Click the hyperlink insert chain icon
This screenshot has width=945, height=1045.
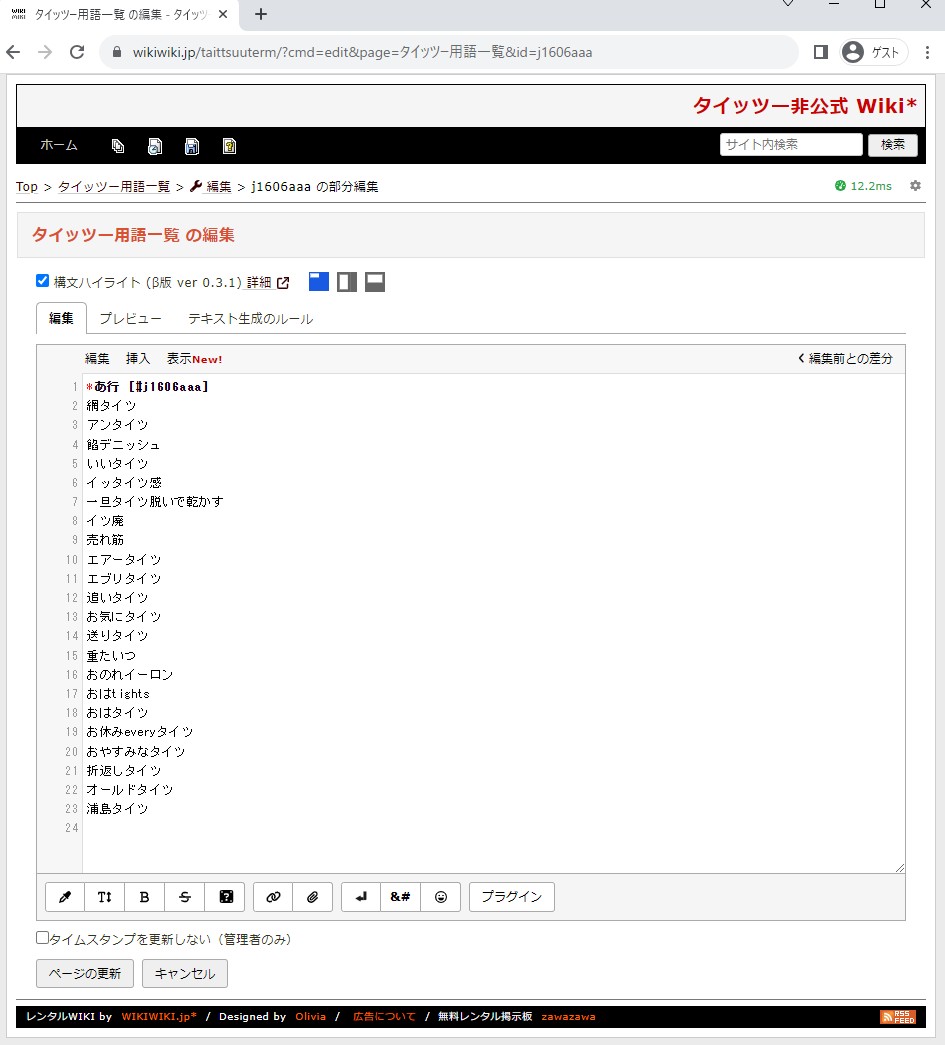click(273, 897)
